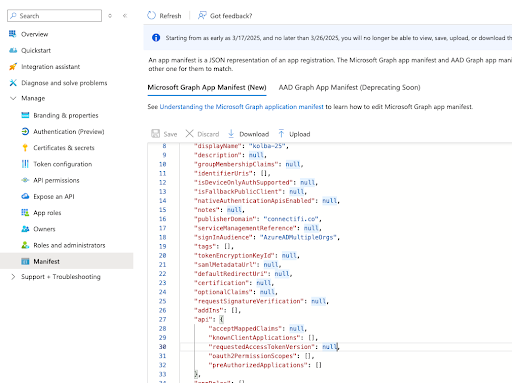
Task: Click the Expose an API cloud icon
Action: click(25, 196)
